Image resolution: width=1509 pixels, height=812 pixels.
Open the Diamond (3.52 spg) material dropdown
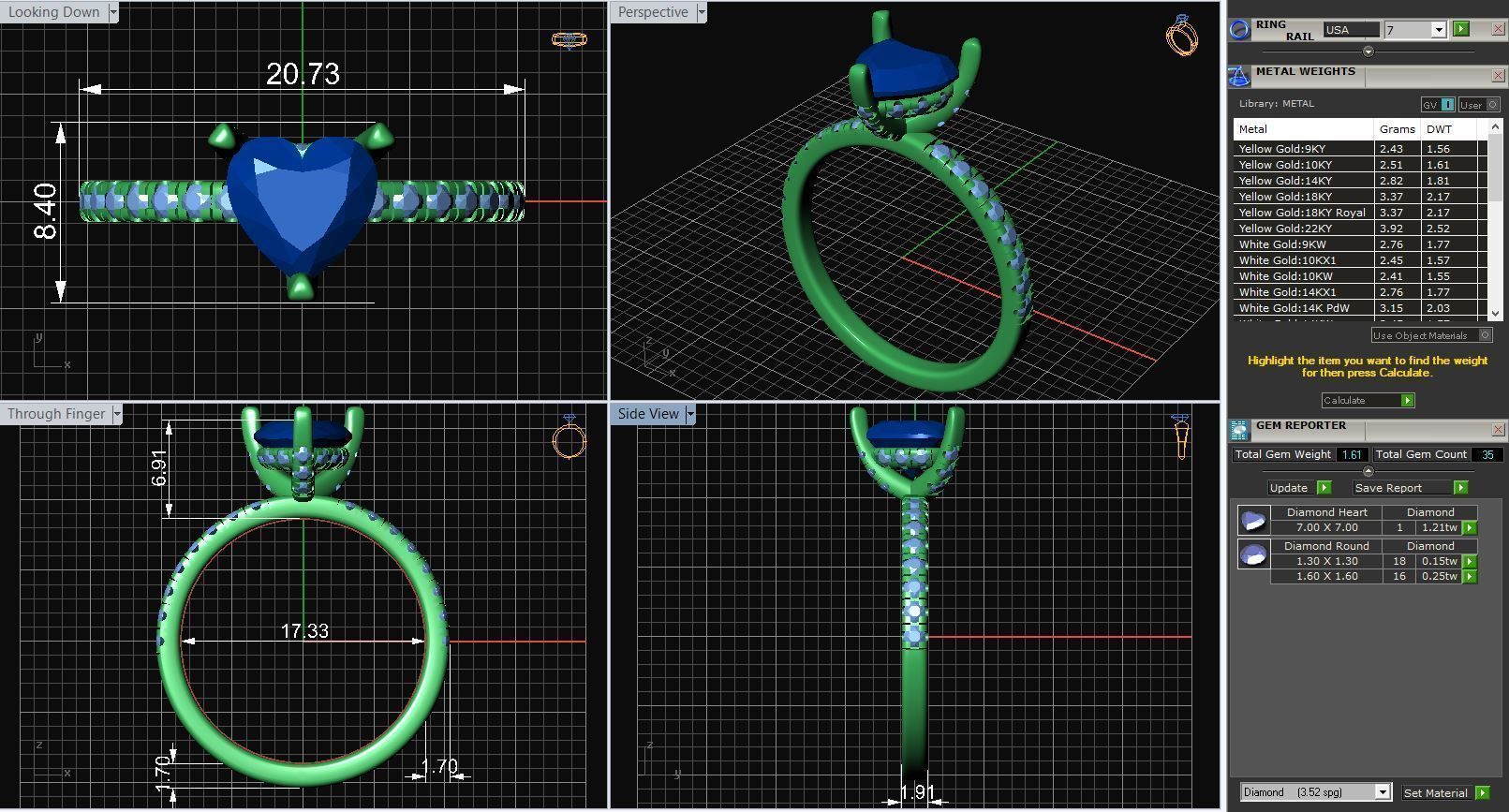(1382, 792)
